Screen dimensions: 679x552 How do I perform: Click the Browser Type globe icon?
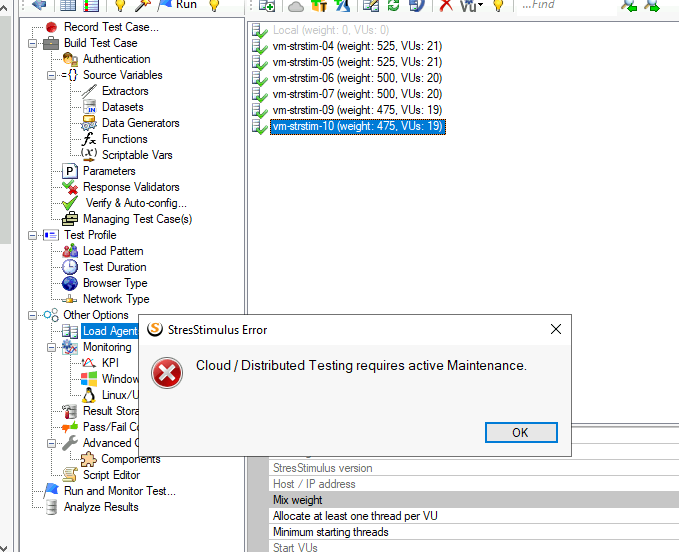70,283
